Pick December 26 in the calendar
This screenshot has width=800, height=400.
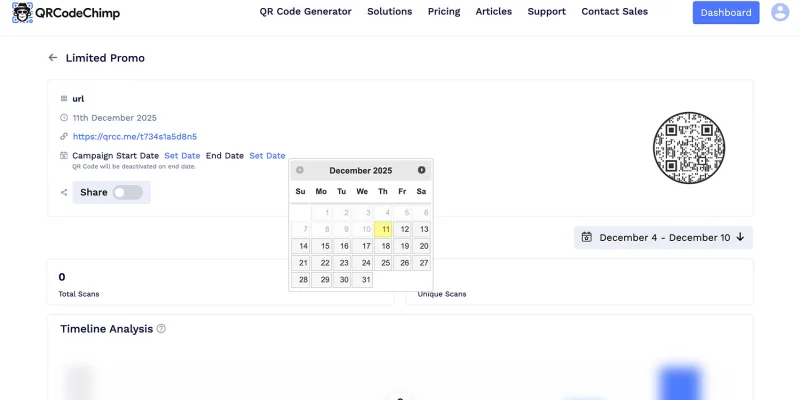pyautogui.click(x=403, y=263)
